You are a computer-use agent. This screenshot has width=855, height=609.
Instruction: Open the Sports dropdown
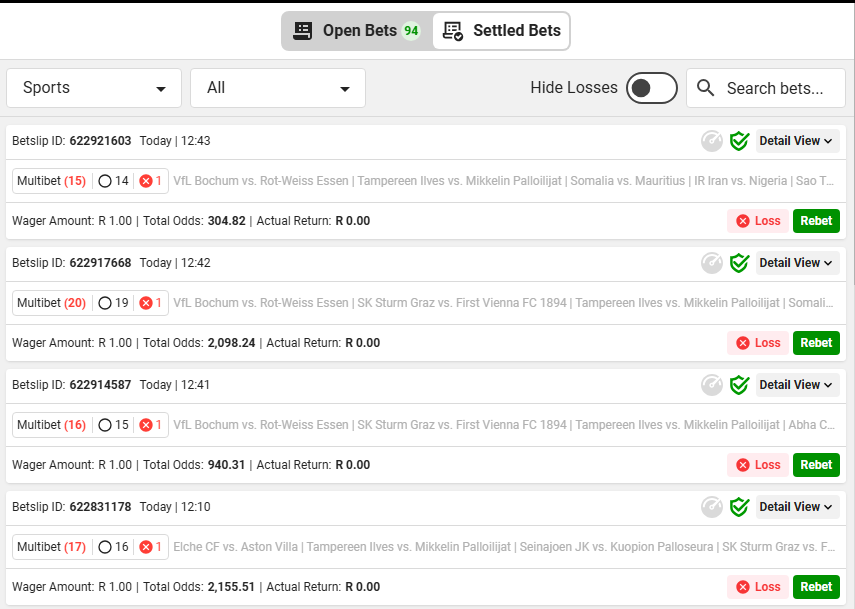pos(94,88)
